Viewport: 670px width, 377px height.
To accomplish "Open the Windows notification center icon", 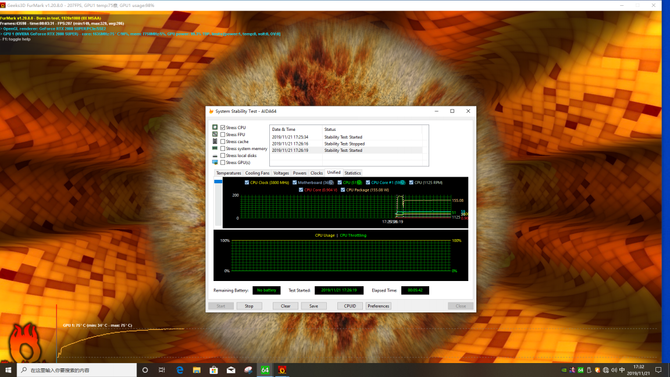I will coord(658,370).
